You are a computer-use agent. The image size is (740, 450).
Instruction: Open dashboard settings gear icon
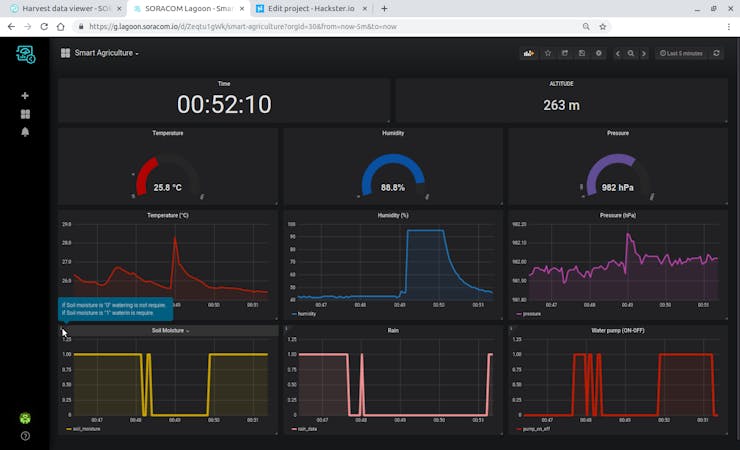click(x=598, y=53)
